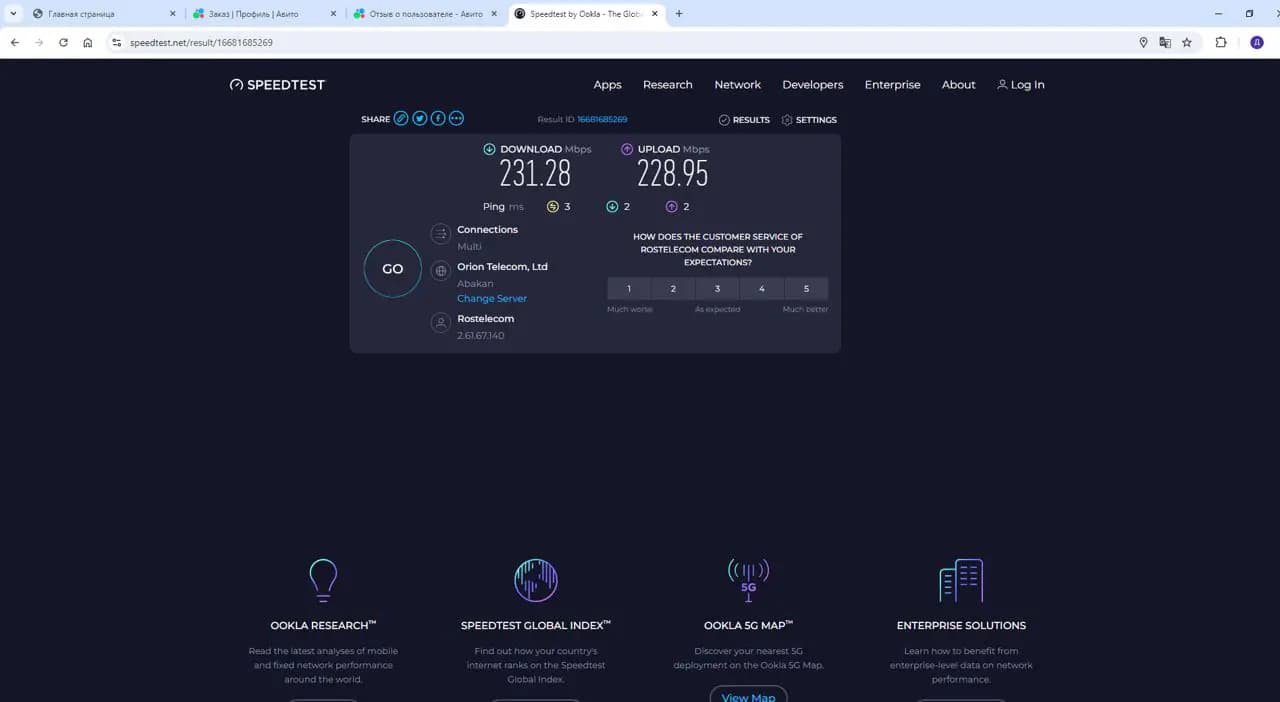Open the Research menu
1280x702 pixels.
[668, 85]
